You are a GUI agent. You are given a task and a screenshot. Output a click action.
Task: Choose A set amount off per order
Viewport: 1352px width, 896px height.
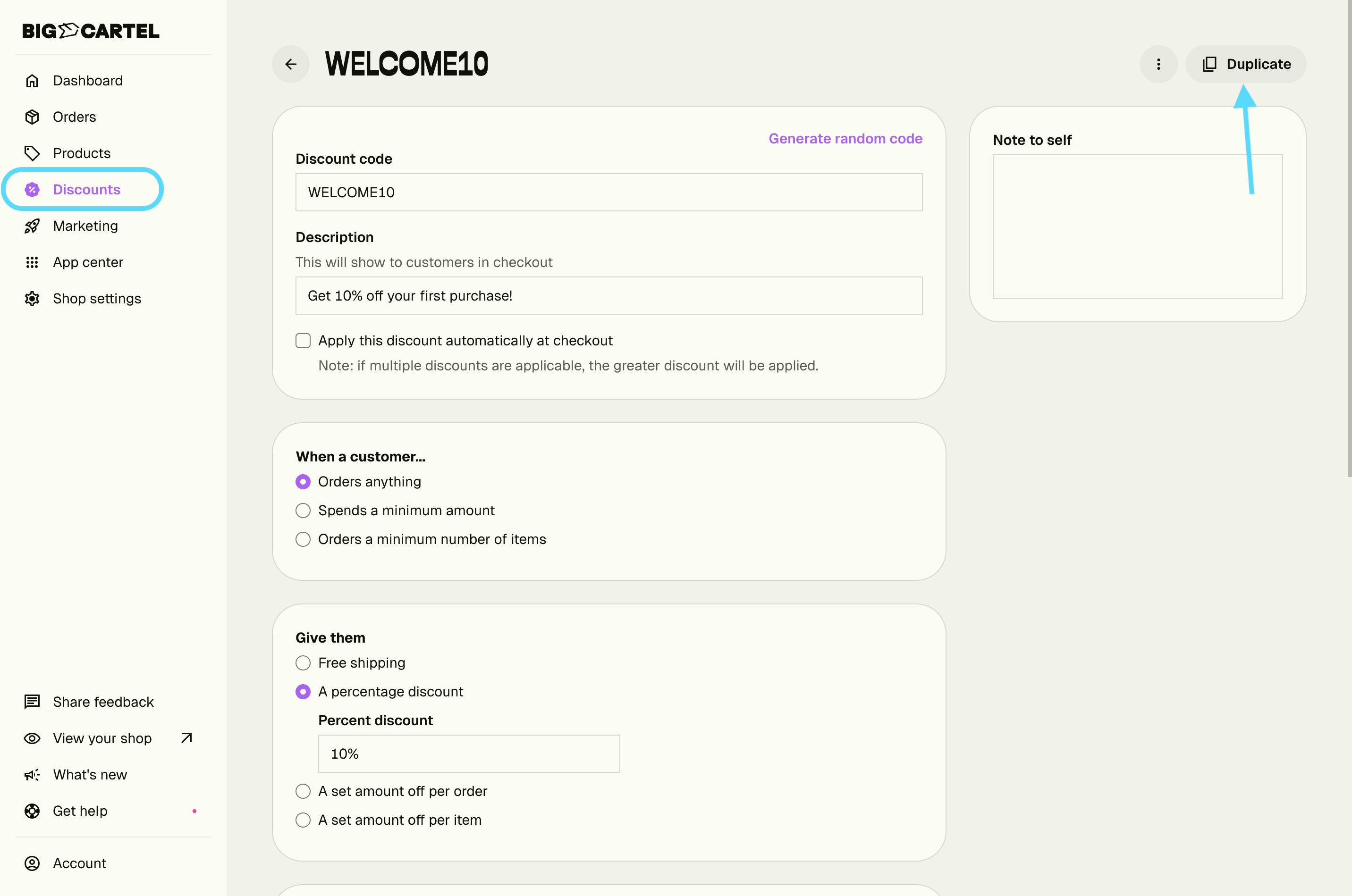pos(303,791)
